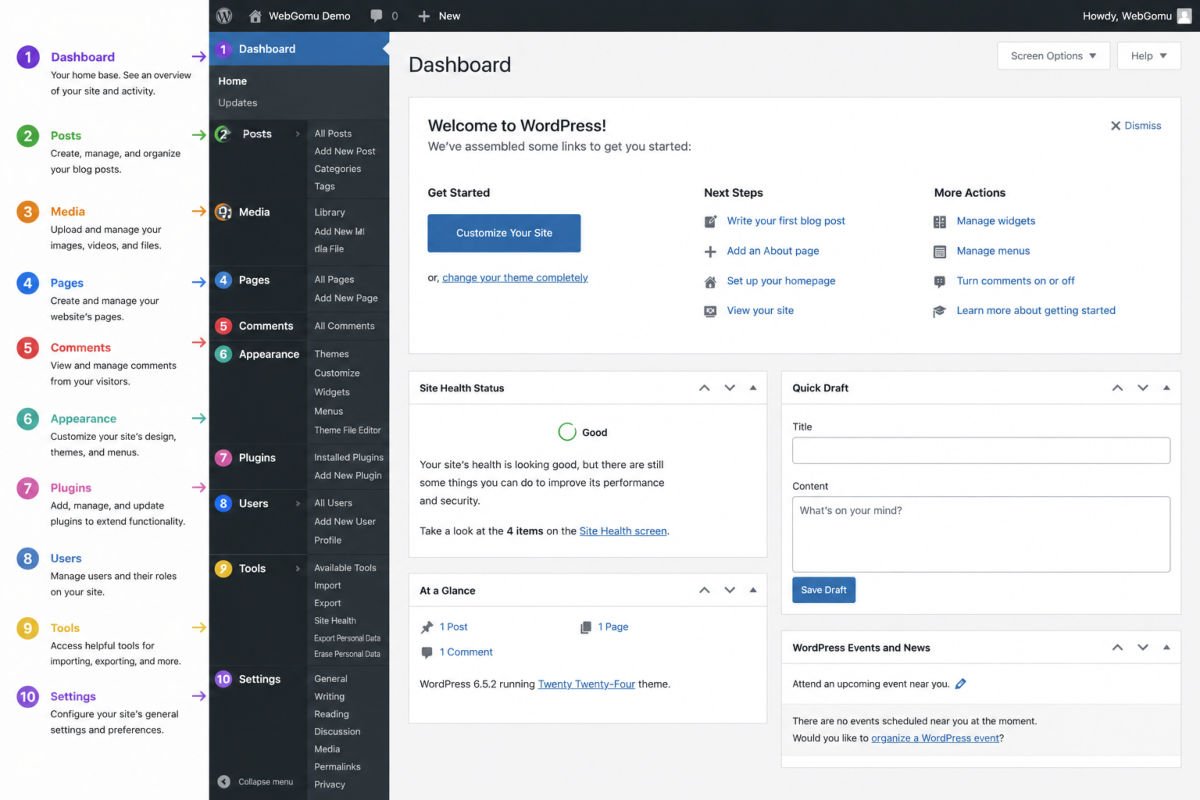Viewport: 1200px width, 800px height.
Task: Move WordPress Events and News panel up
Action: coord(1118,648)
